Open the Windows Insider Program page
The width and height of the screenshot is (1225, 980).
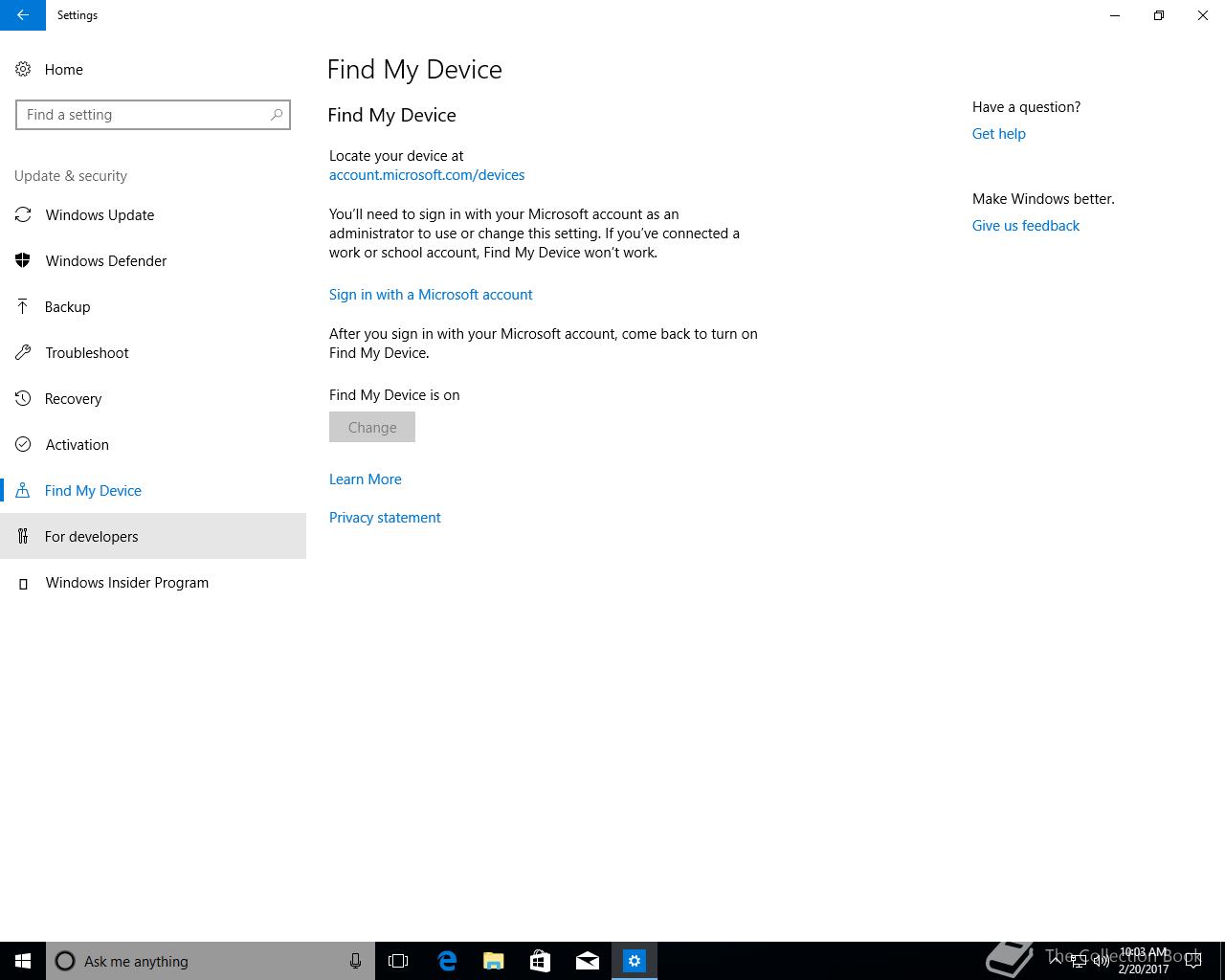click(153, 582)
